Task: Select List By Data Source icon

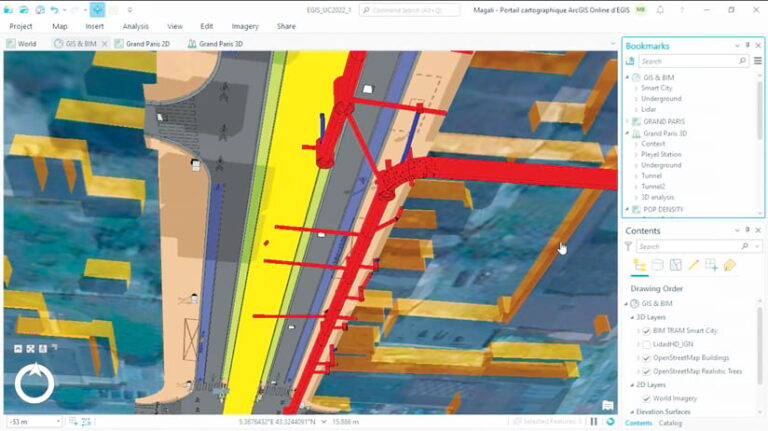Action: [x=657, y=265]
